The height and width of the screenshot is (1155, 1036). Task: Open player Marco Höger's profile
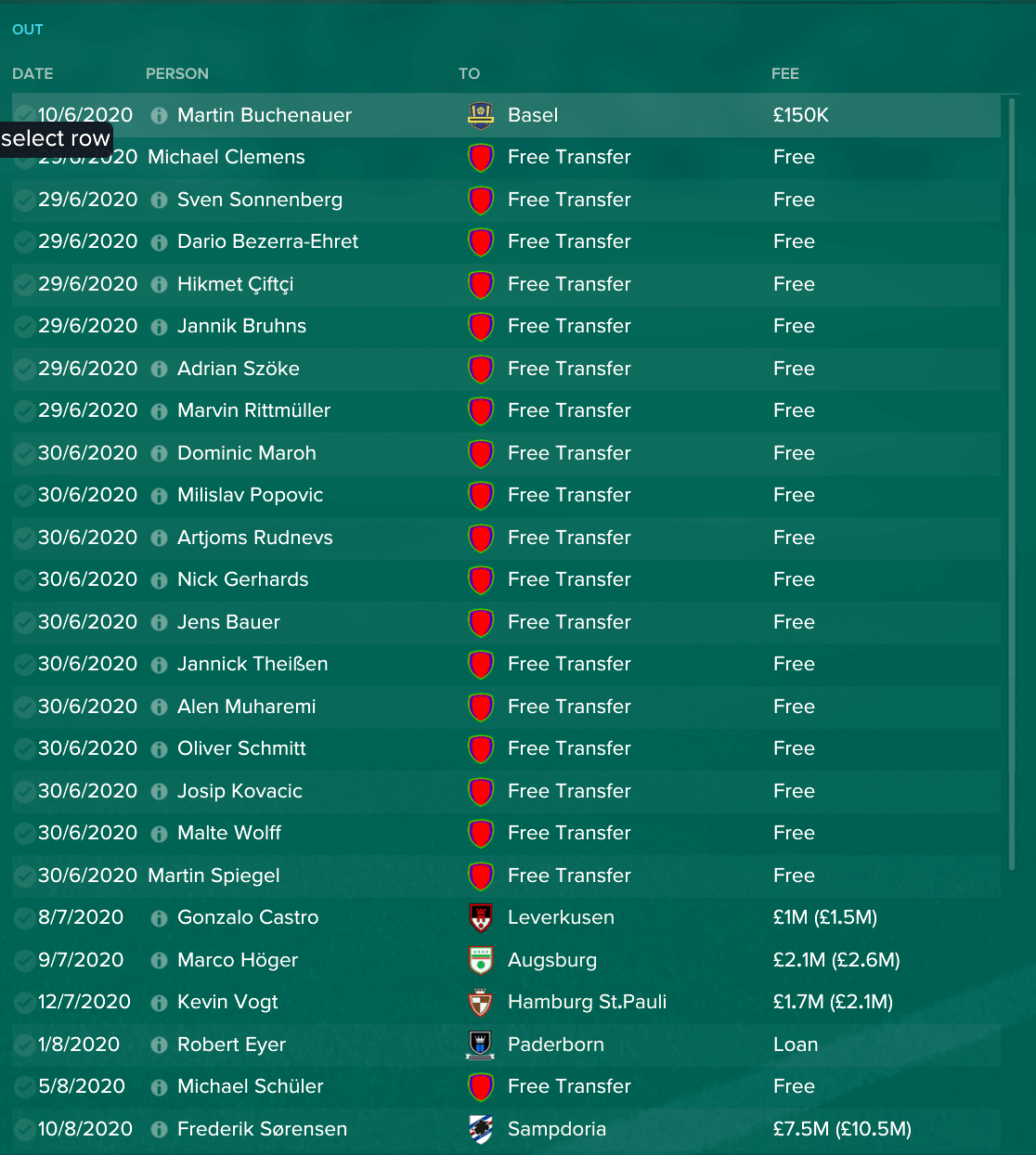pos(238,960)
